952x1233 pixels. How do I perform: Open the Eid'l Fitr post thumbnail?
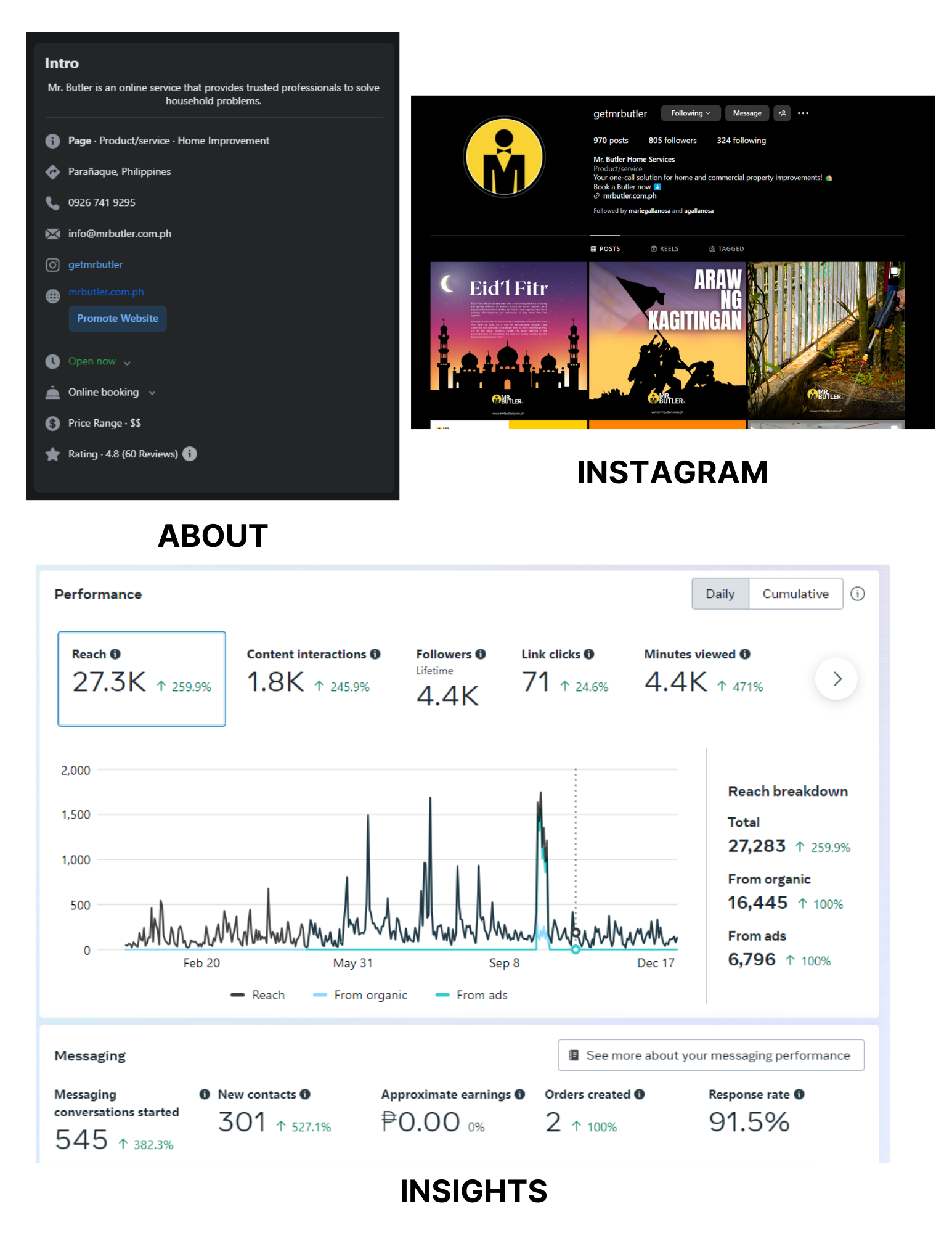pos(508,339)
